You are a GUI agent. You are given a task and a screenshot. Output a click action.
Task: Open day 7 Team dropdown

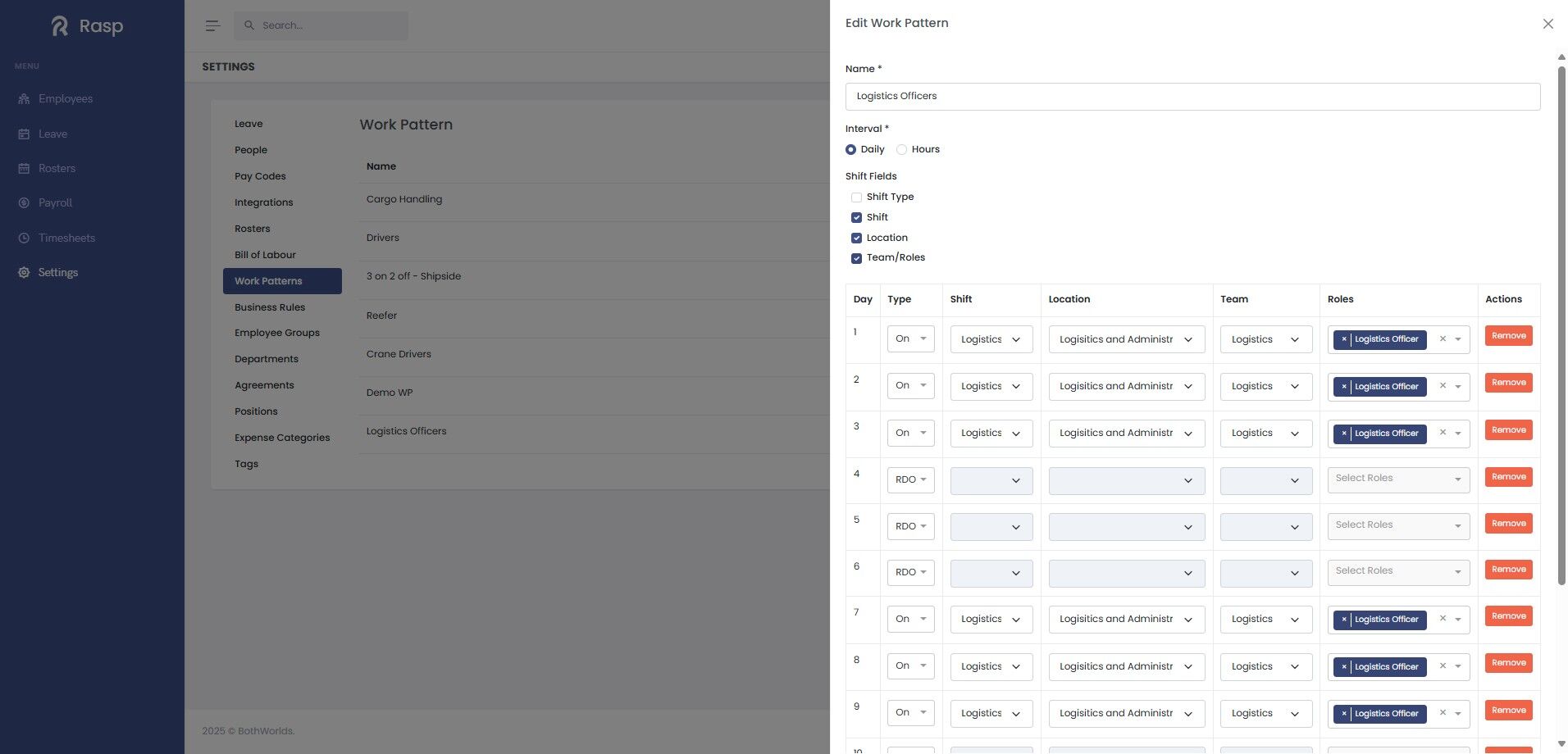(1265, 620)
